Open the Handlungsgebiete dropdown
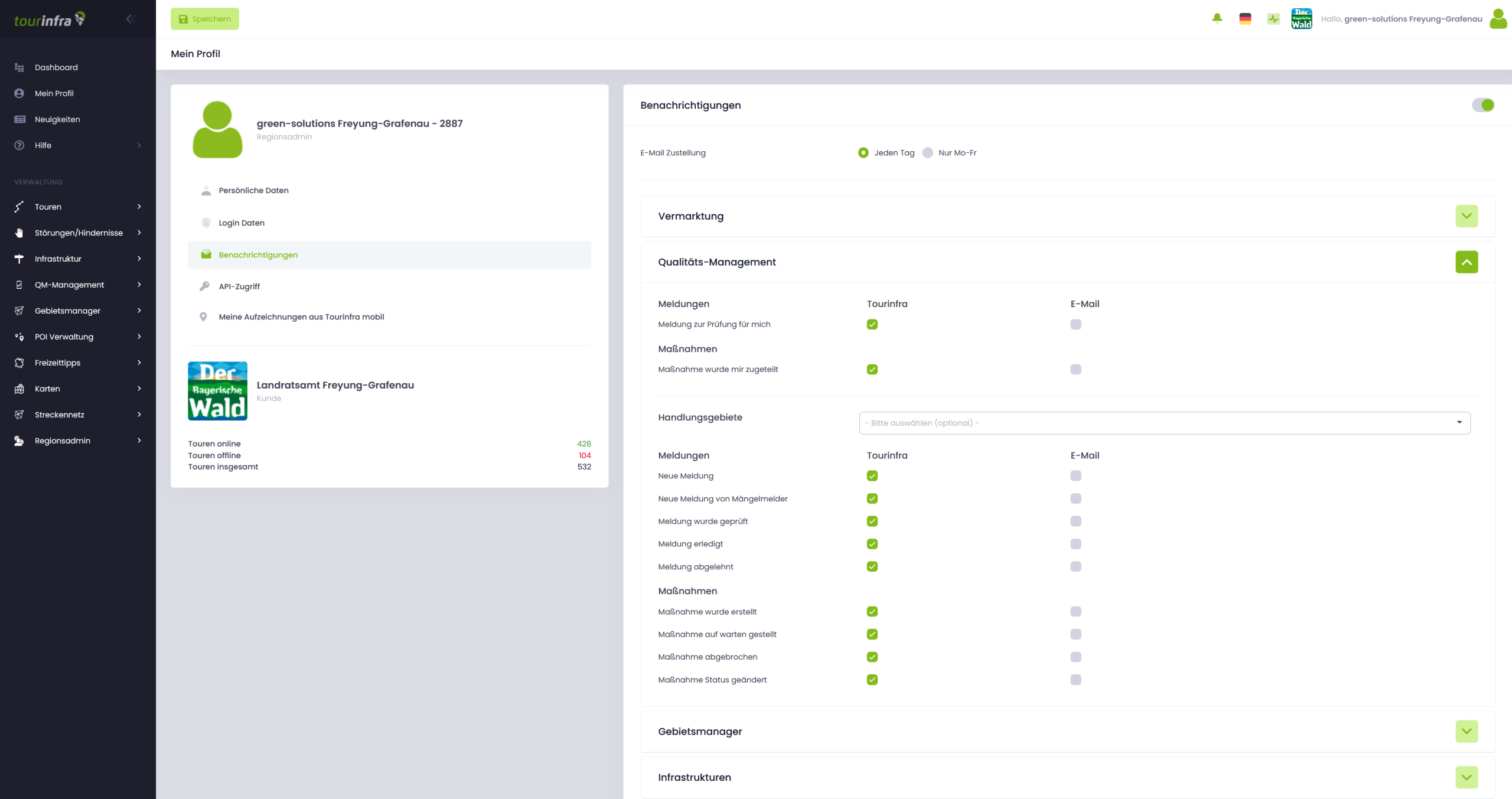 [1164, 423]
